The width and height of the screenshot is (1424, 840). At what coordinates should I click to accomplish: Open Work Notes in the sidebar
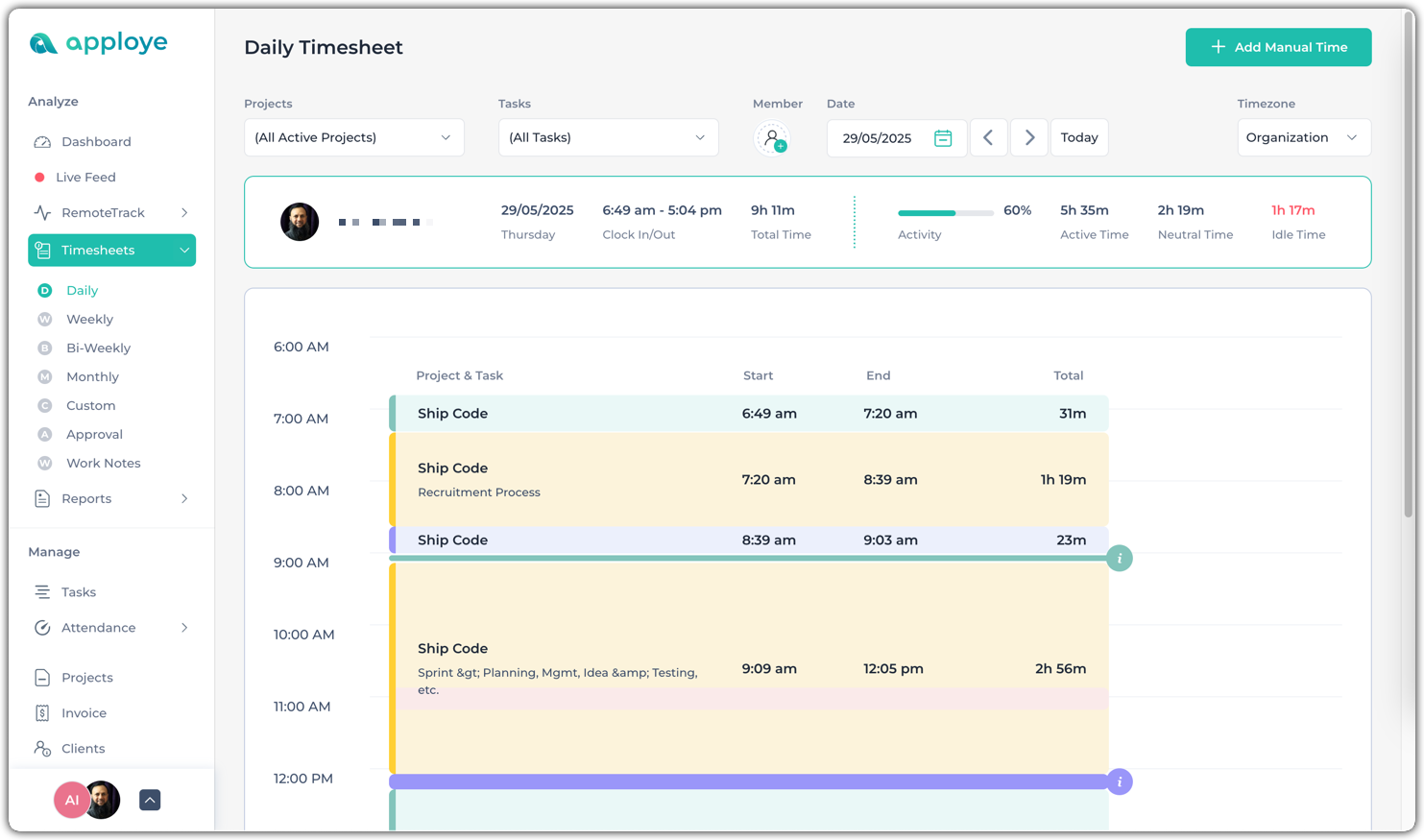coord(103,464)
